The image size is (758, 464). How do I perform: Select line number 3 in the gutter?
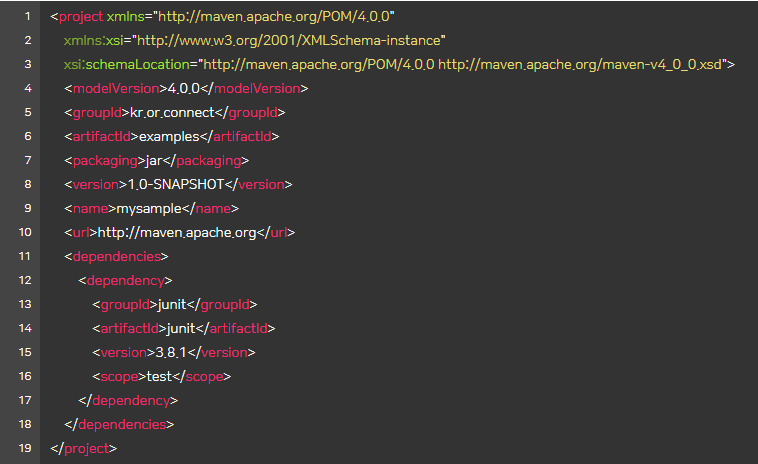point(28,64)
